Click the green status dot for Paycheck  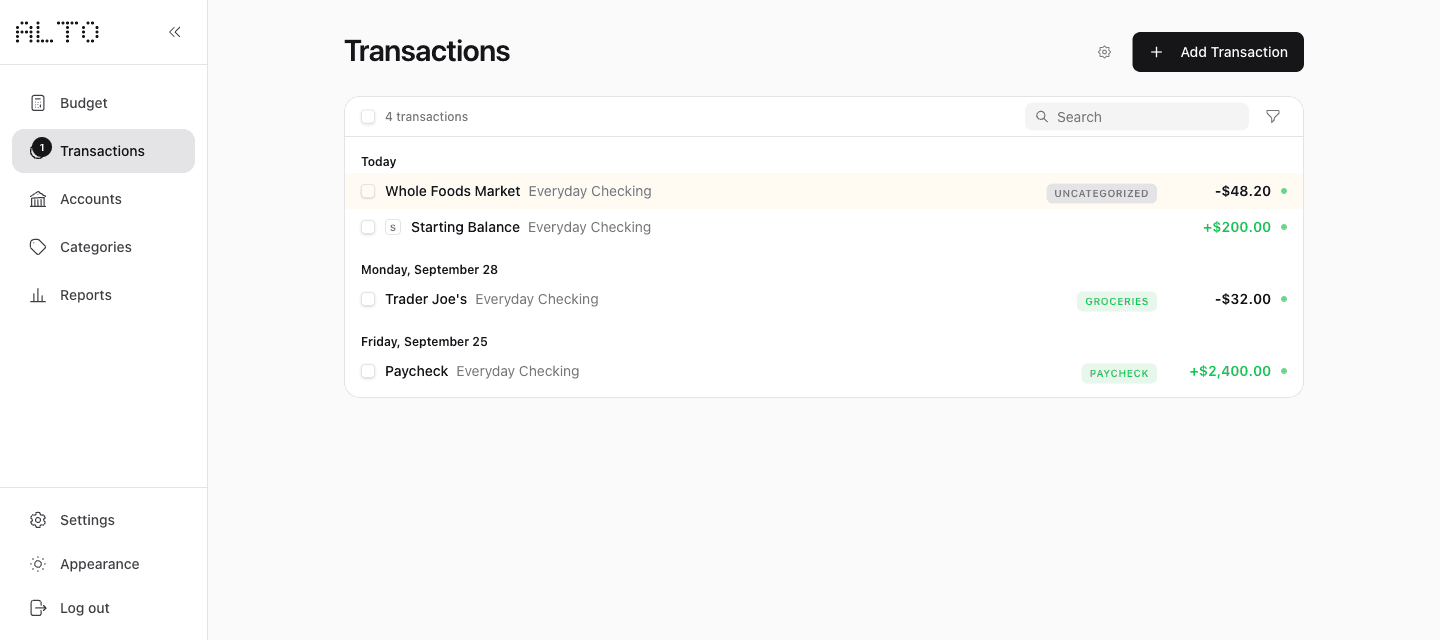point(1284,371)
